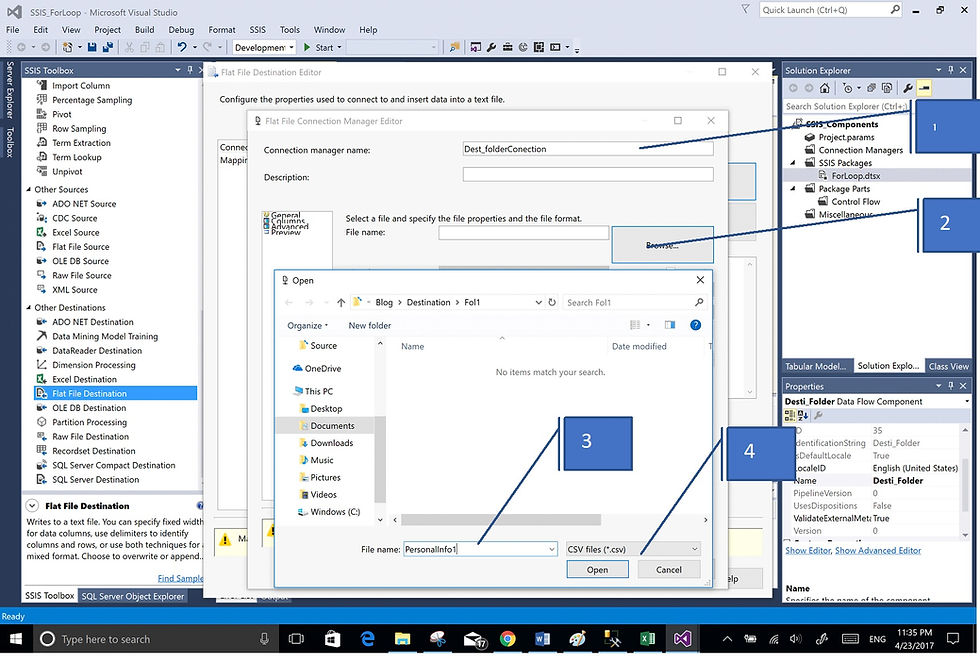Viewport: 980px width, 659px height.
Task: Open the Organize dropdown in Open dialog
Action: point(308,326)
